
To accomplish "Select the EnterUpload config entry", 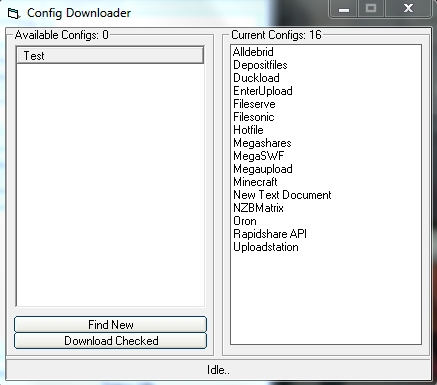I will click(263, 91).
